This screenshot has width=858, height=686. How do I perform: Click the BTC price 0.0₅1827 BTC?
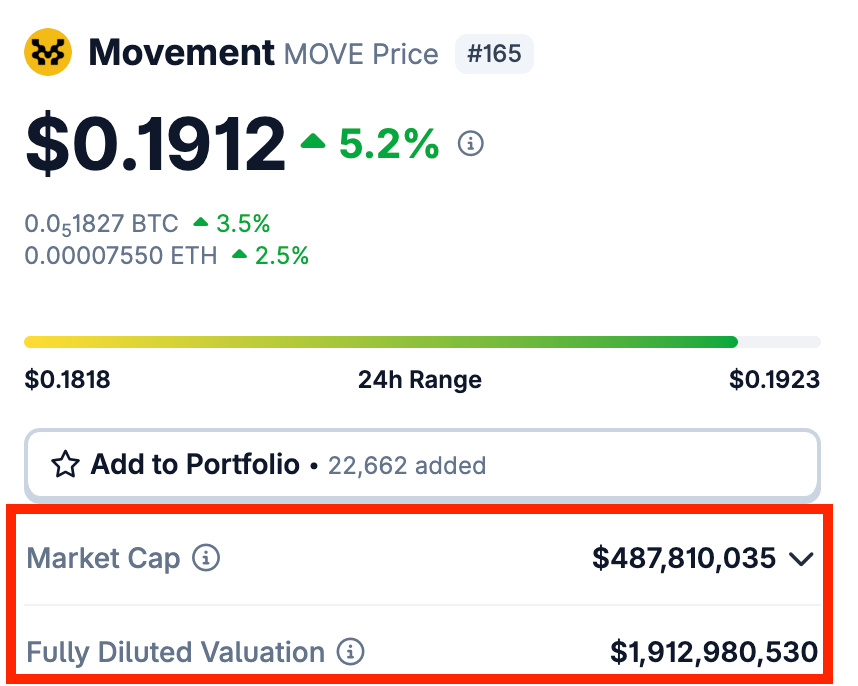[x=102, y=224]
